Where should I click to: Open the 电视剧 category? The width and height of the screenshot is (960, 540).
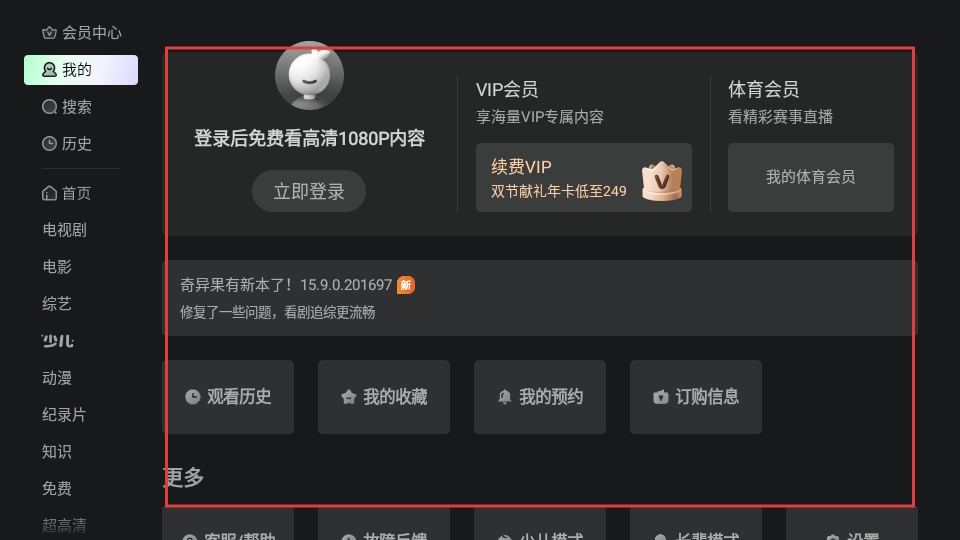click(64, 230)
